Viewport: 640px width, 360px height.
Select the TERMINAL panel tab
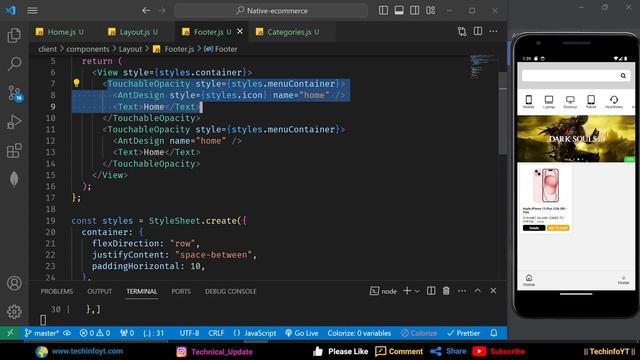[x=142, y=291]
